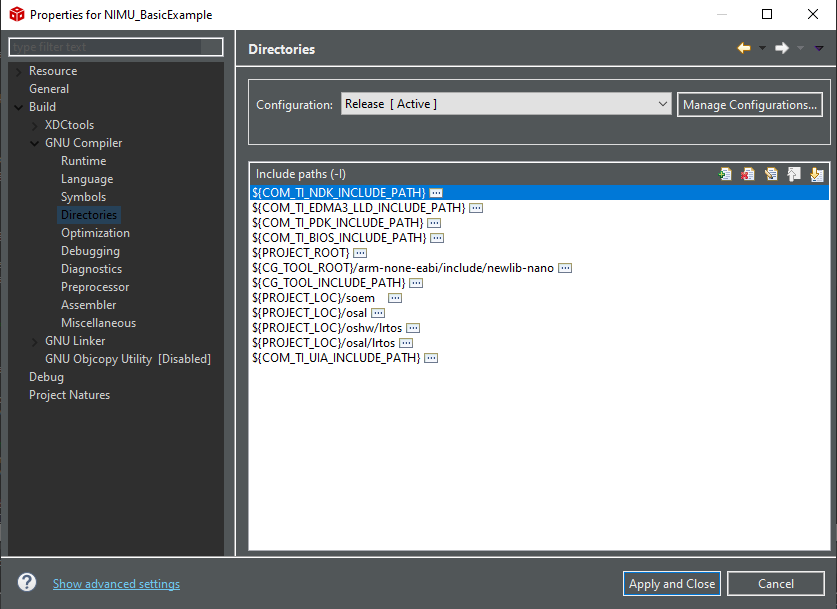This screenshot has height=609, width=837.
Task: Open Show advanced settings link
Action: (x=116, y=584)
